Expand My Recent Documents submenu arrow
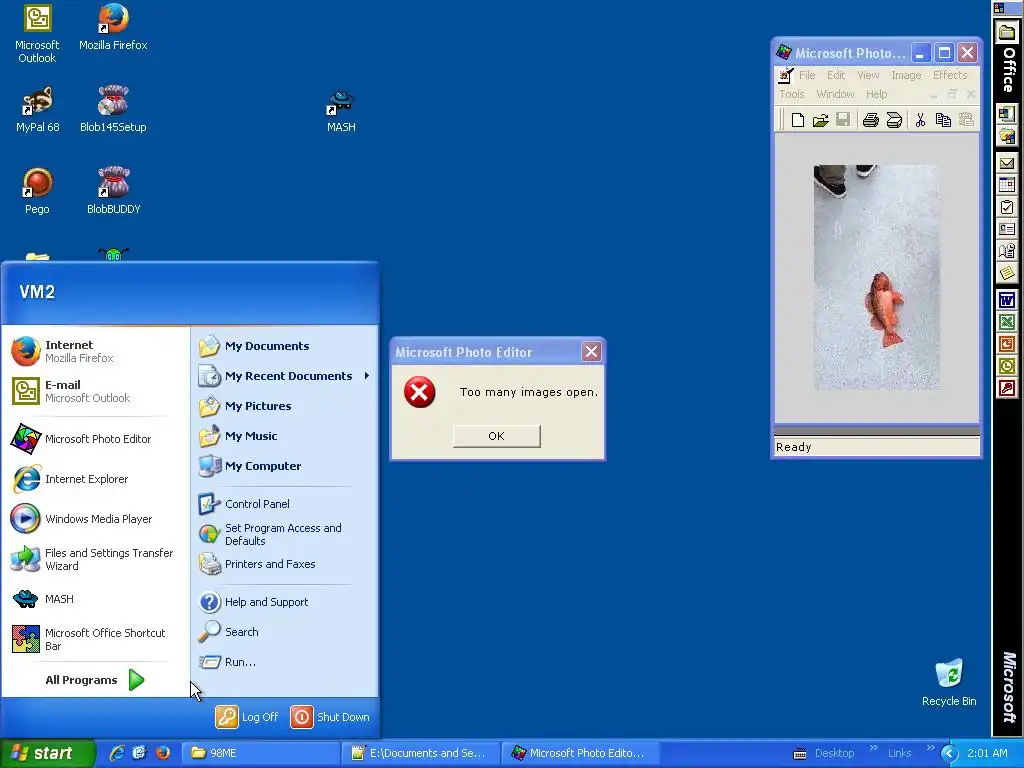Image resolution: width=1024 pixels, height=768 pixels. (x=366, y=376)
